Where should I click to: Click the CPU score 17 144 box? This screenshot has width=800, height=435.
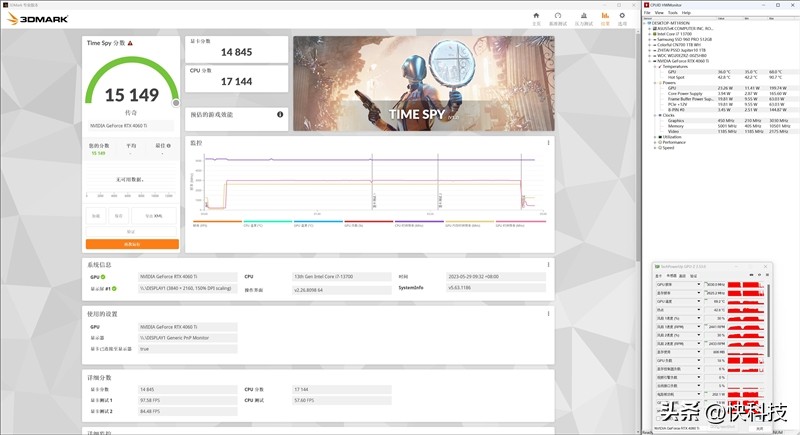click(x=236, y=79)
